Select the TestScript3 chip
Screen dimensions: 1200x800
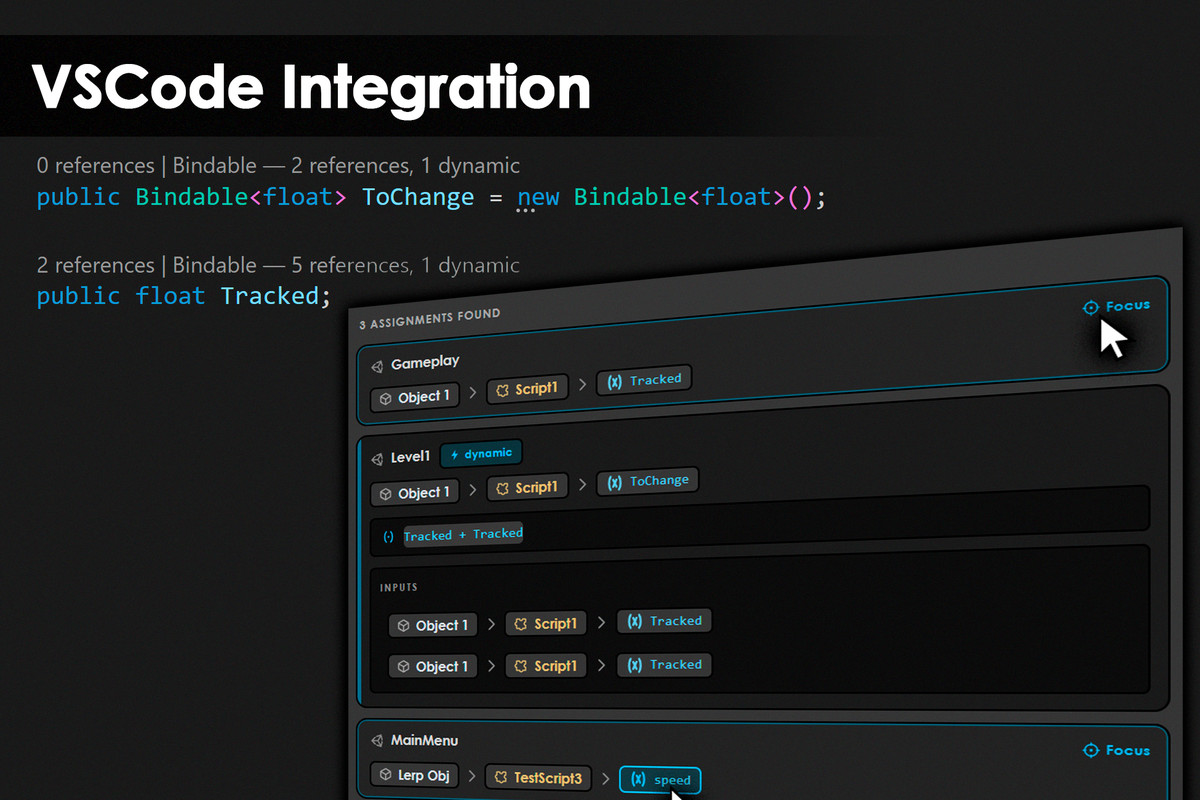pos(538,777)
